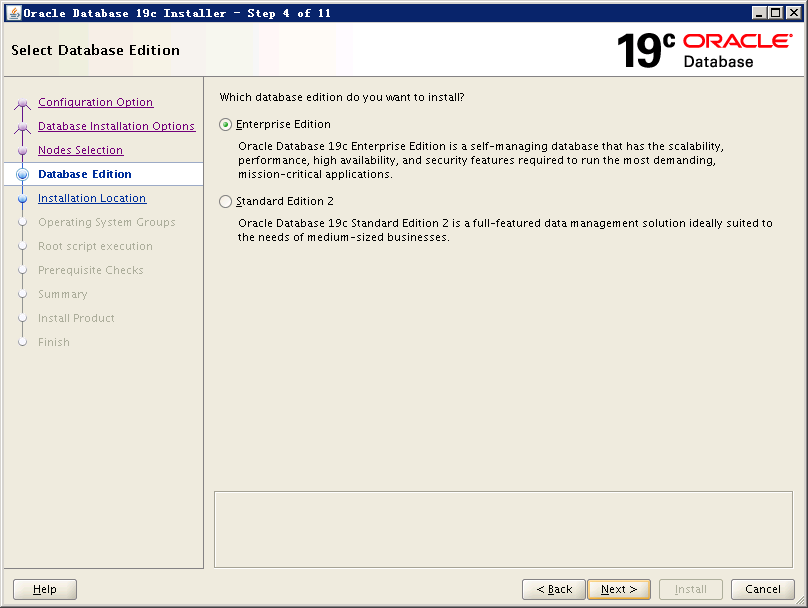Screen dimensions: 808x608
Task: Click the Nodes Selection step marker icon
Action: tap(22, 150)
